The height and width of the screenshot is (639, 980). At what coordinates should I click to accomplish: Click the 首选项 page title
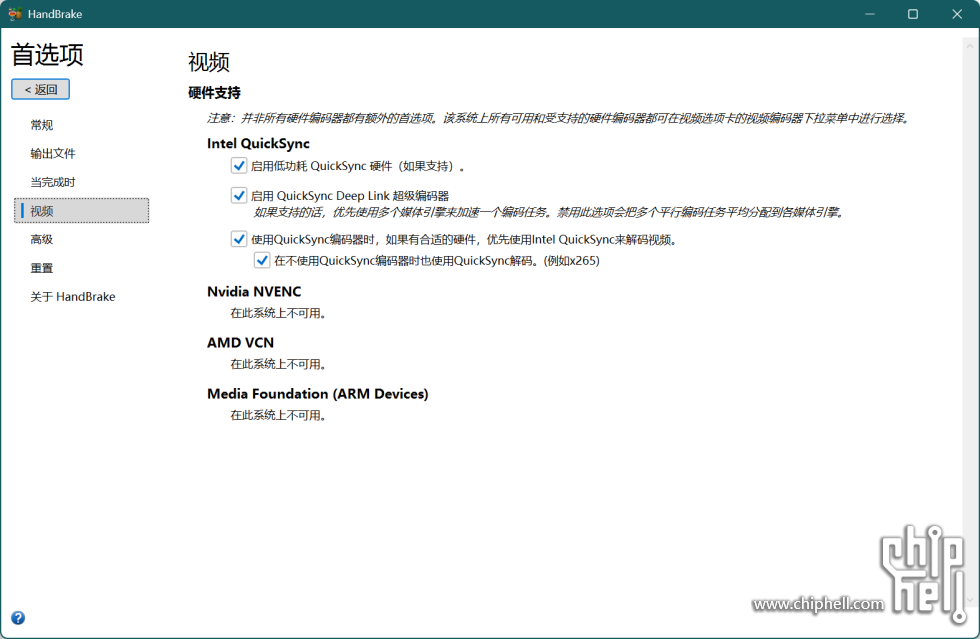[48, 55]
